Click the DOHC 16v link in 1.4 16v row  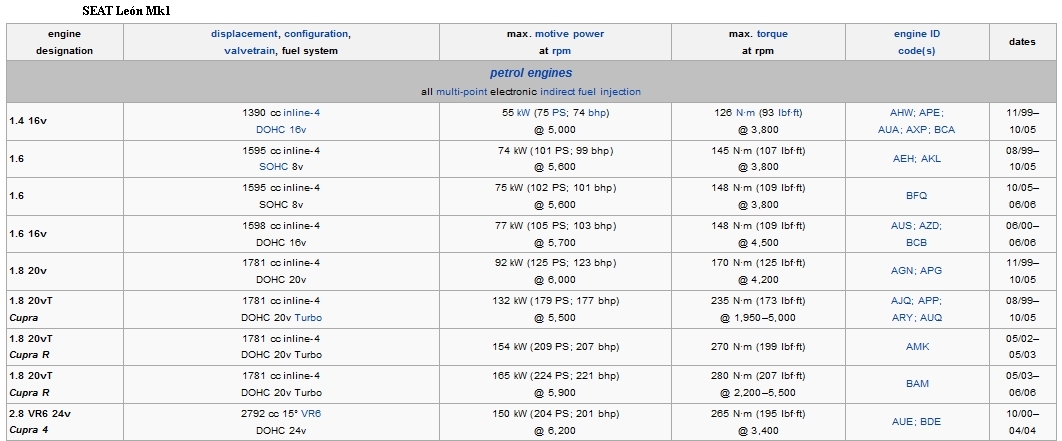click(x=281, y=130)
